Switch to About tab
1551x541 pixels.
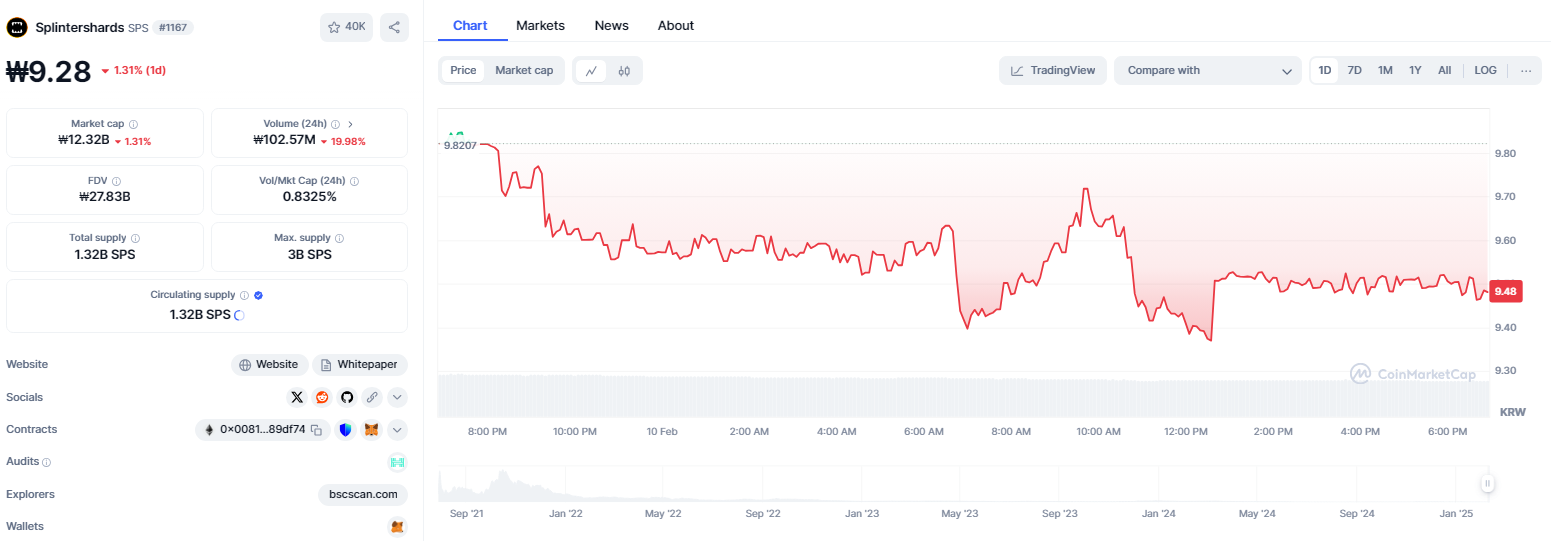[676, 25]
